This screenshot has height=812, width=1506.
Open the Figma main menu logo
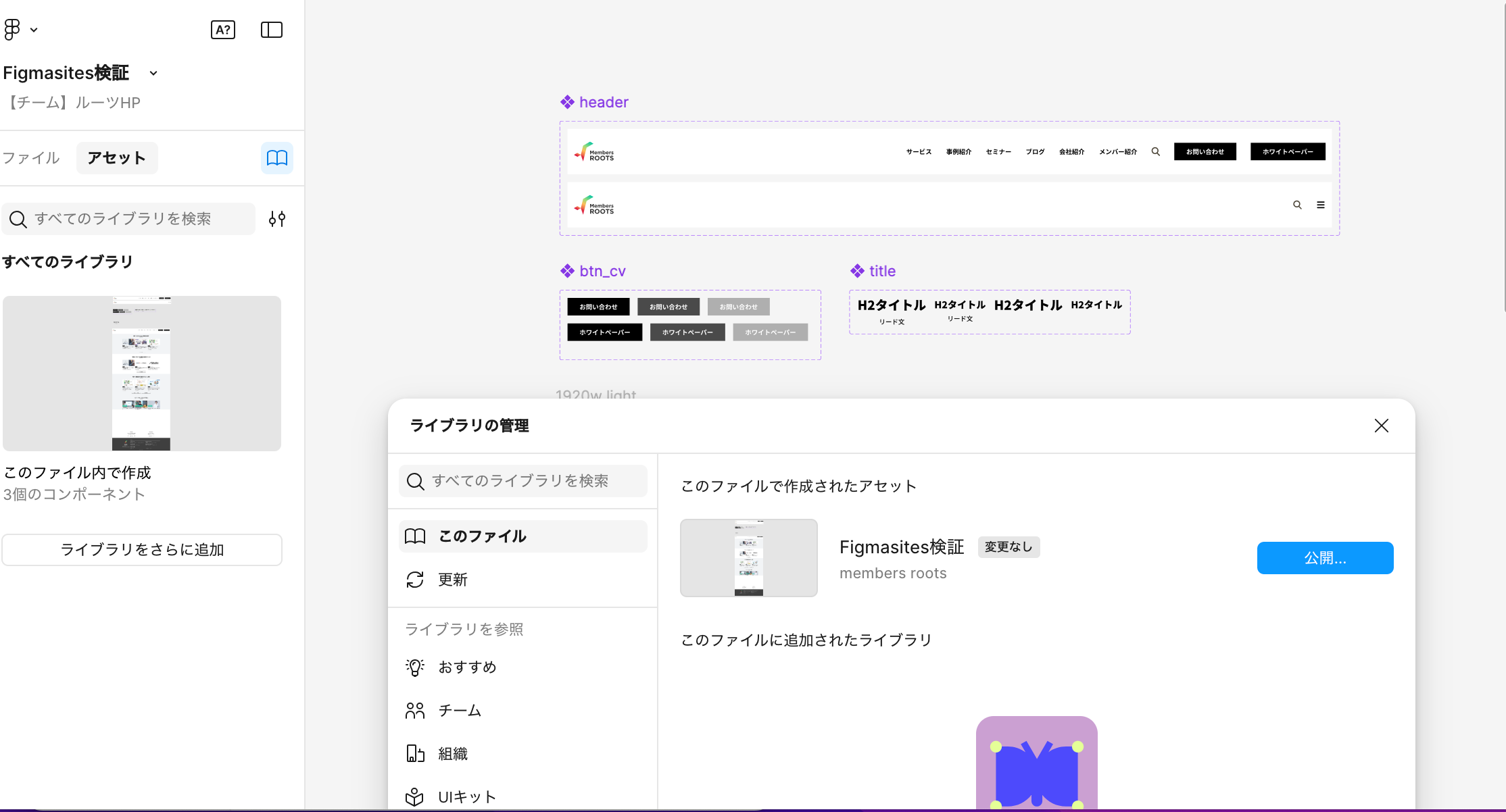tap(13, 30)
